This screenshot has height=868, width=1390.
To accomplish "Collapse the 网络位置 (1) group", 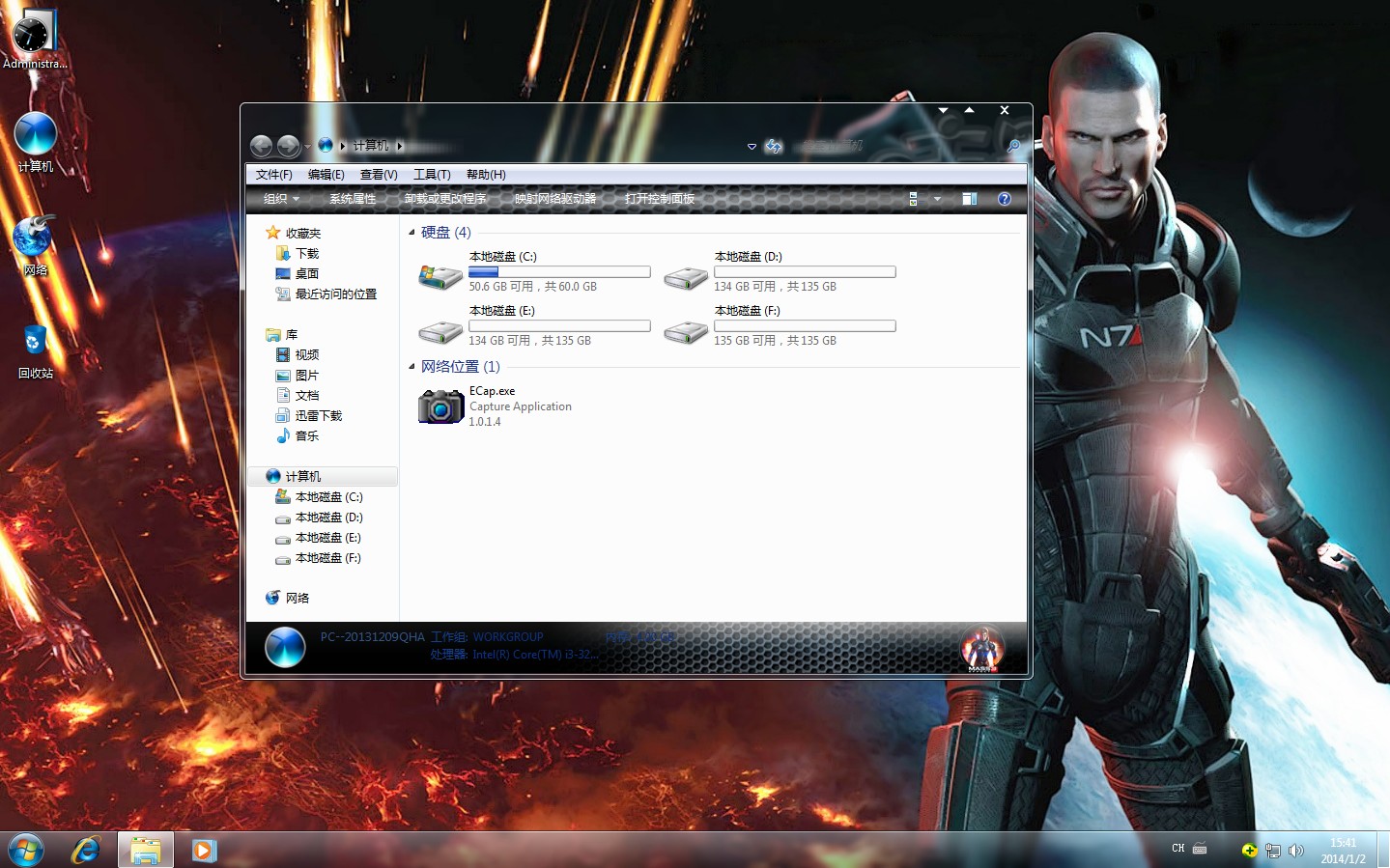I will [x=411, y=366].
